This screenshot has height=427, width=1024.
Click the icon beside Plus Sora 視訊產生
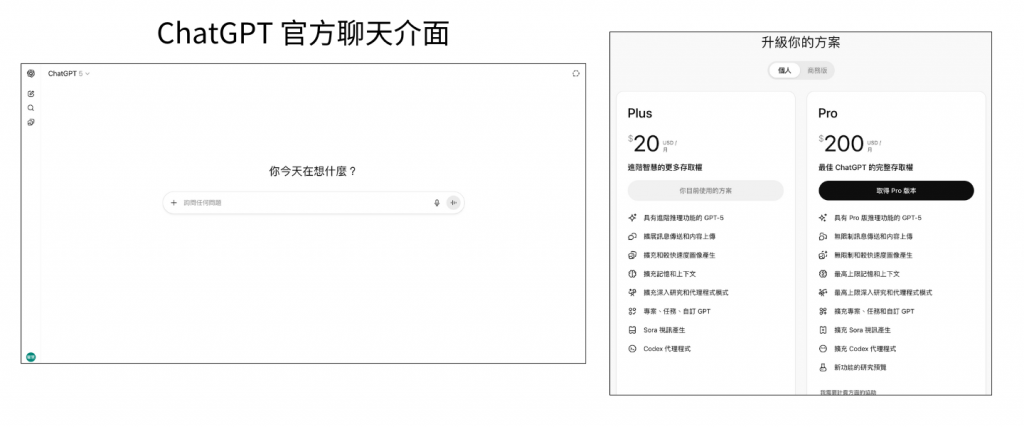click(632, 330)
